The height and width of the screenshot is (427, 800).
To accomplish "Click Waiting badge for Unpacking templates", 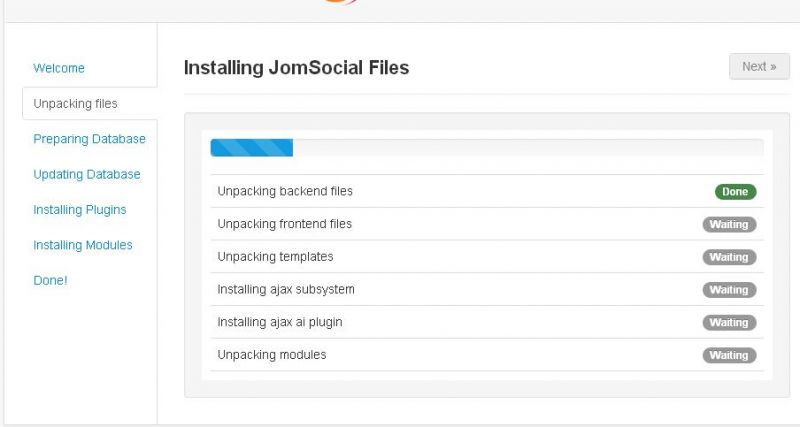I will (729, 257).
